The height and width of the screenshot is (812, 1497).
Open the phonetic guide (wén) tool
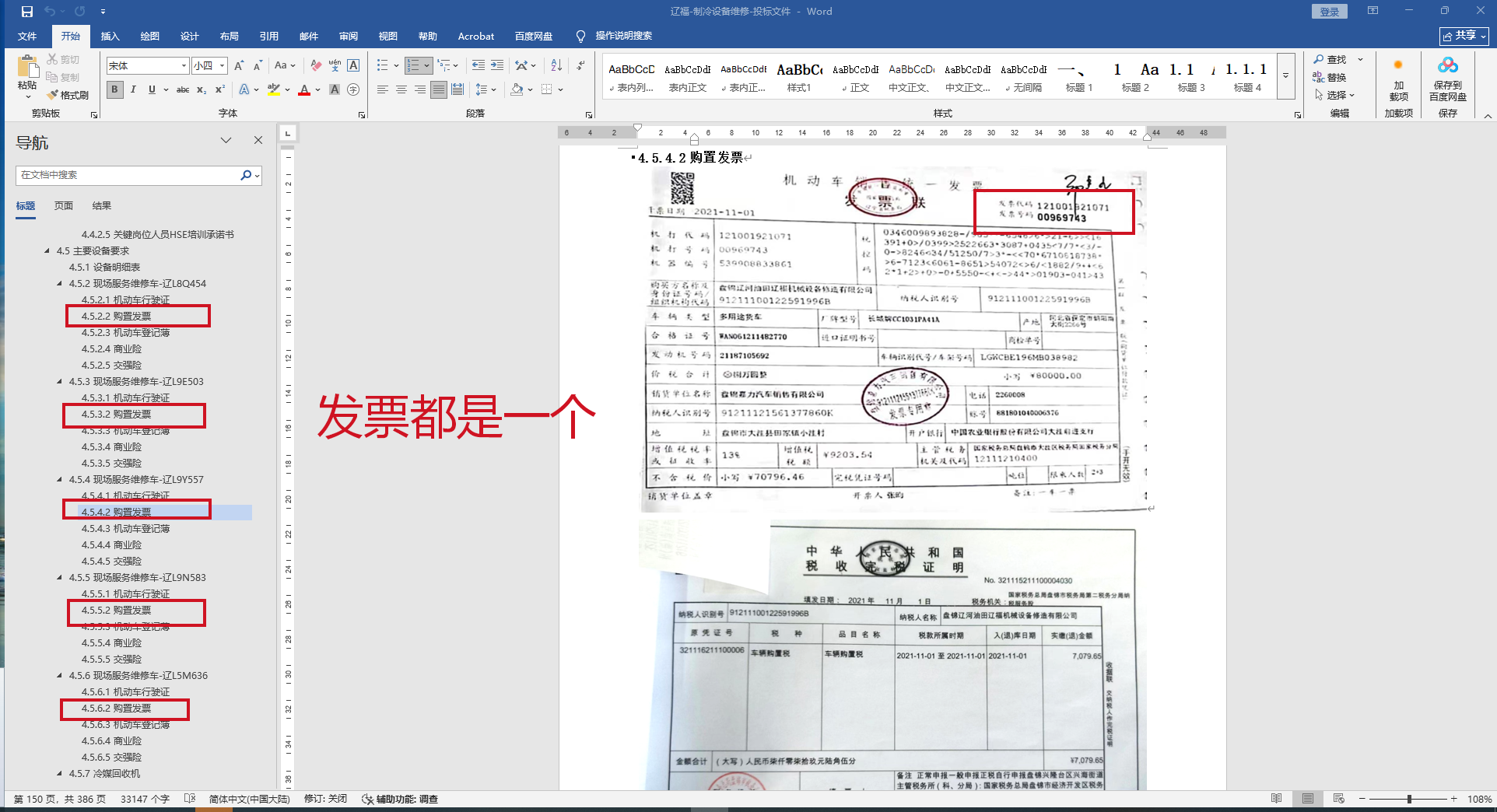(335, 66)
